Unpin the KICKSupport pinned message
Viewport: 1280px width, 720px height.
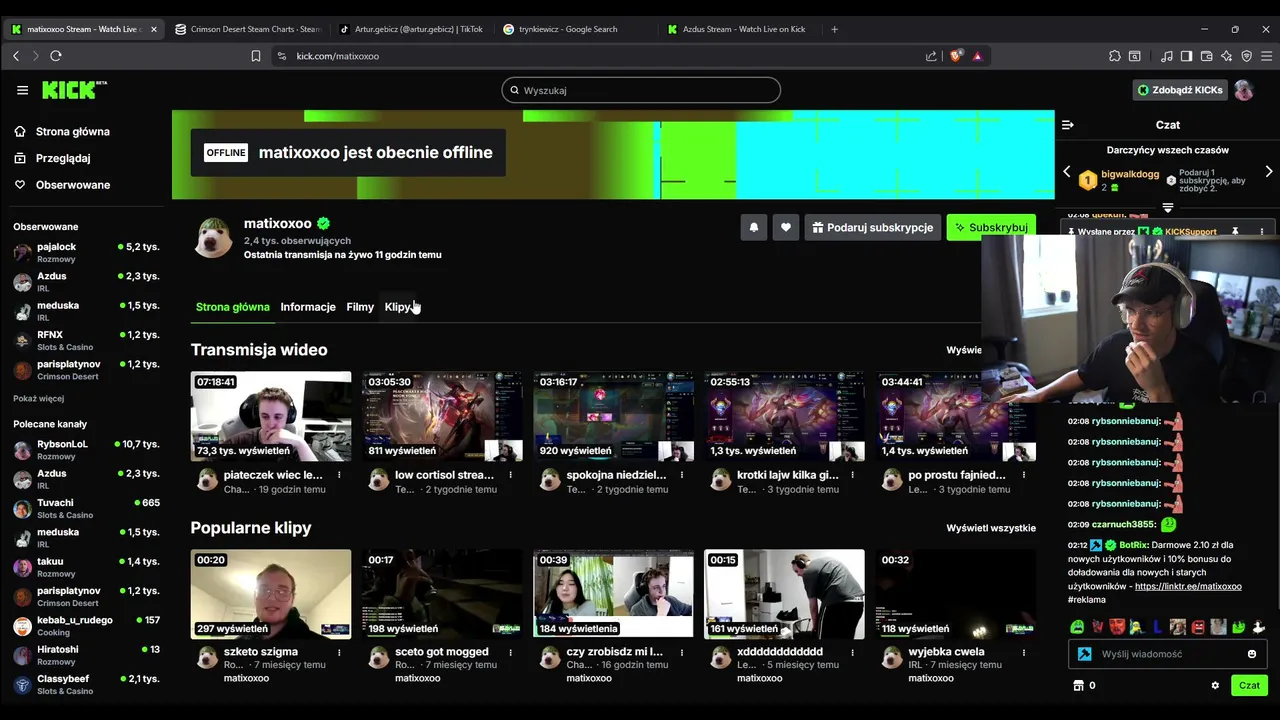tap(1235, 232)
